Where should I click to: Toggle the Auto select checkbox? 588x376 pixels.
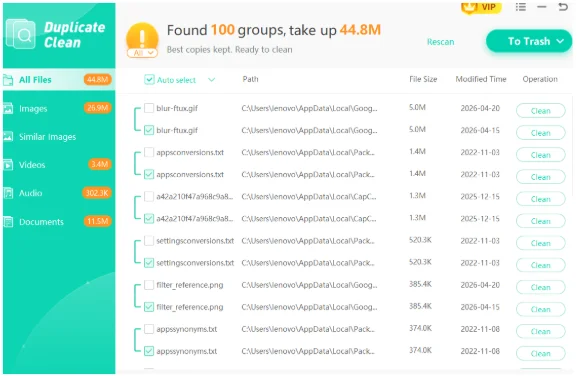149,79
